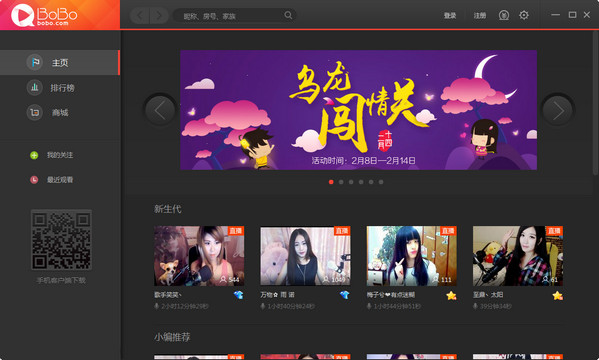This screenshot has height=360, width=599.
Task: Click the star badge beside 梅子兮
Action: pos(451,295)
